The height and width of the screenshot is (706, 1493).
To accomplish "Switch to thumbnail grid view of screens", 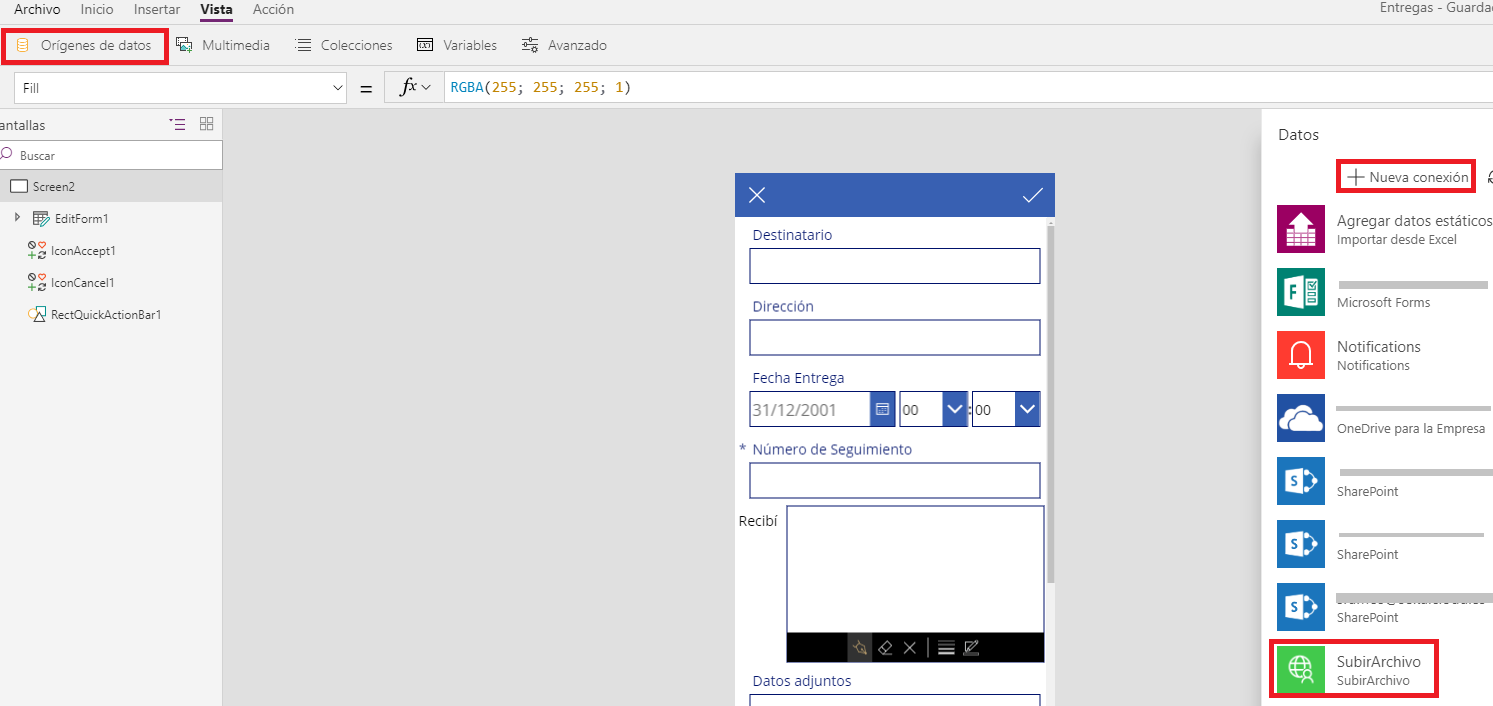I will pos(207,125).
